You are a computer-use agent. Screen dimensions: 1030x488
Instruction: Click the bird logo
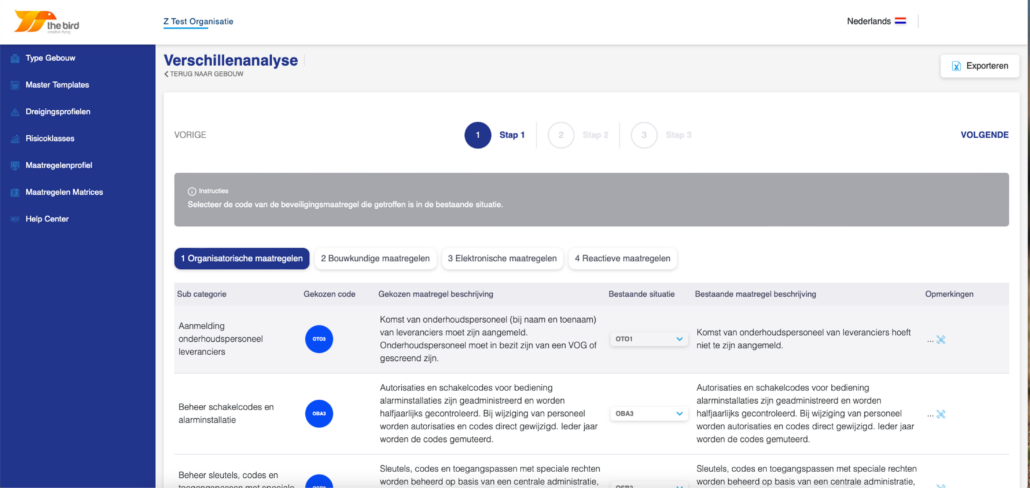(47, 22)
